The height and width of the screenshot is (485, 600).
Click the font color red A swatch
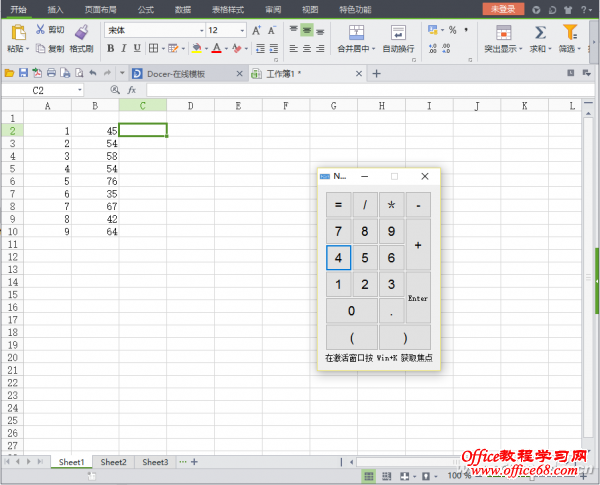pos(216,48)
